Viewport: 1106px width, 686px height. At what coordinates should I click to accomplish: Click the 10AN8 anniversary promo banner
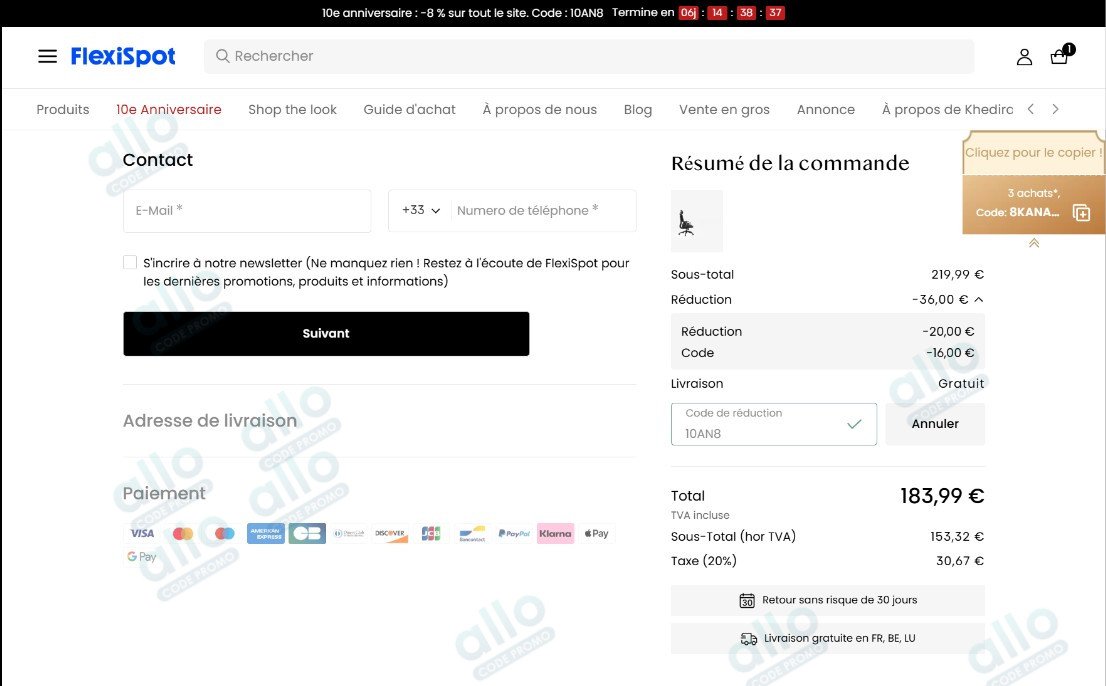tap(553, 13)
